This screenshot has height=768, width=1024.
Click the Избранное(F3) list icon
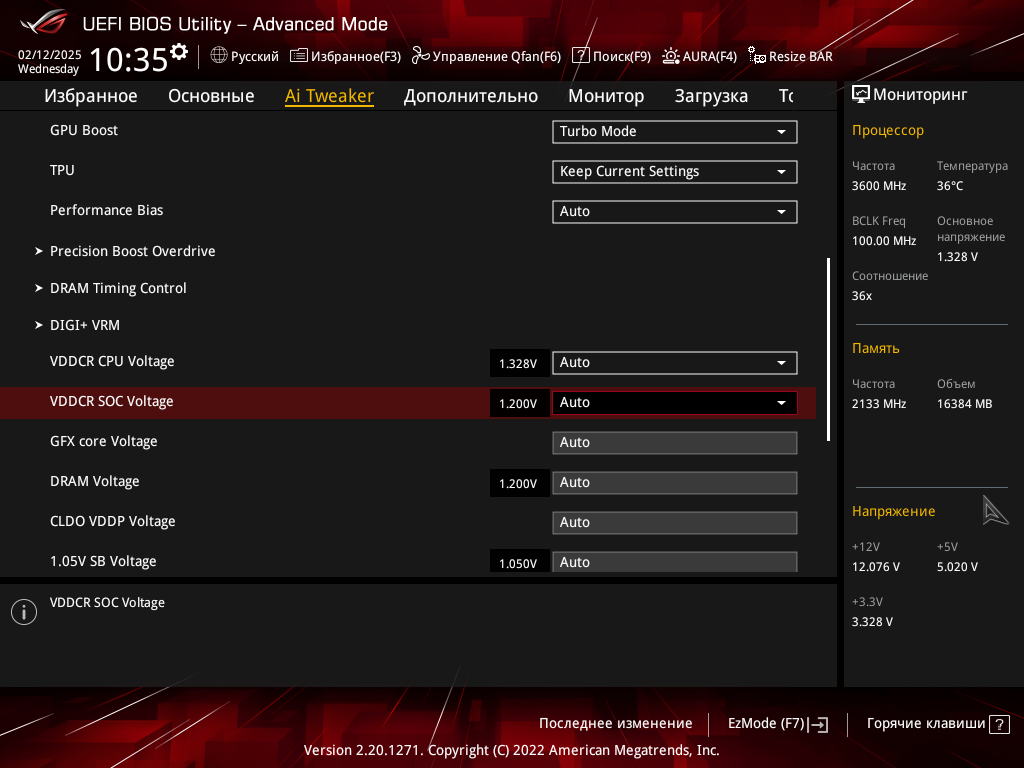click(298, 56)
